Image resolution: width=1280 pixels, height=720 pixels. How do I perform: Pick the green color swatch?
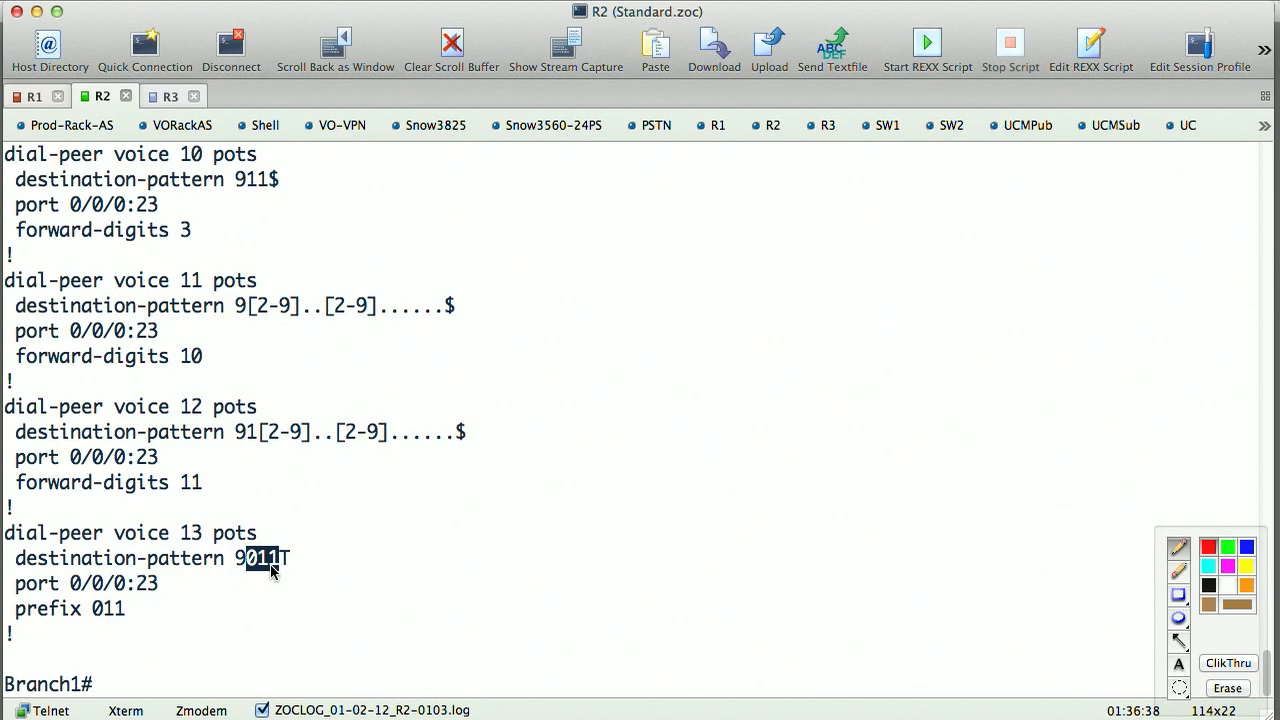1227,547
